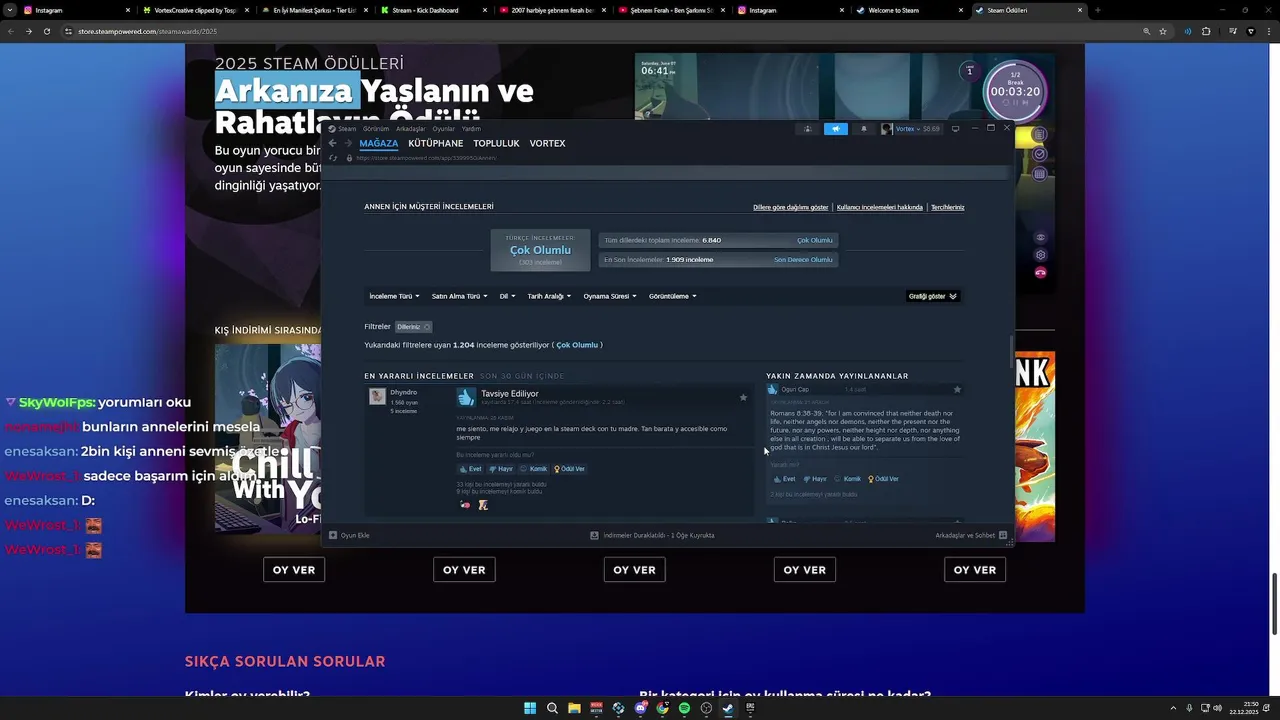Screen dimensions: 1280x720
Task: Pause the break timer
Action: [1015, 102]
